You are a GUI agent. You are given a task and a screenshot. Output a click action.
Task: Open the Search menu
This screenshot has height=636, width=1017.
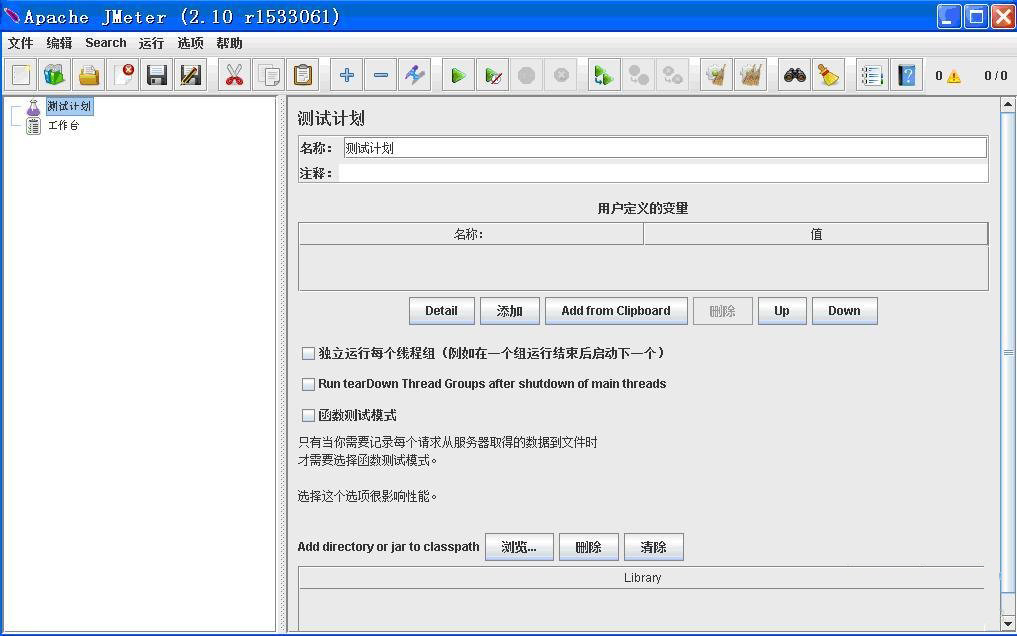105,43
